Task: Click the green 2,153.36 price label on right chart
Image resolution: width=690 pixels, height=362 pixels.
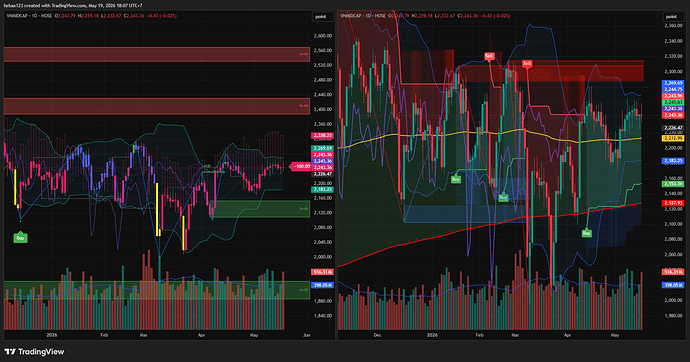Action: (673, 184)
